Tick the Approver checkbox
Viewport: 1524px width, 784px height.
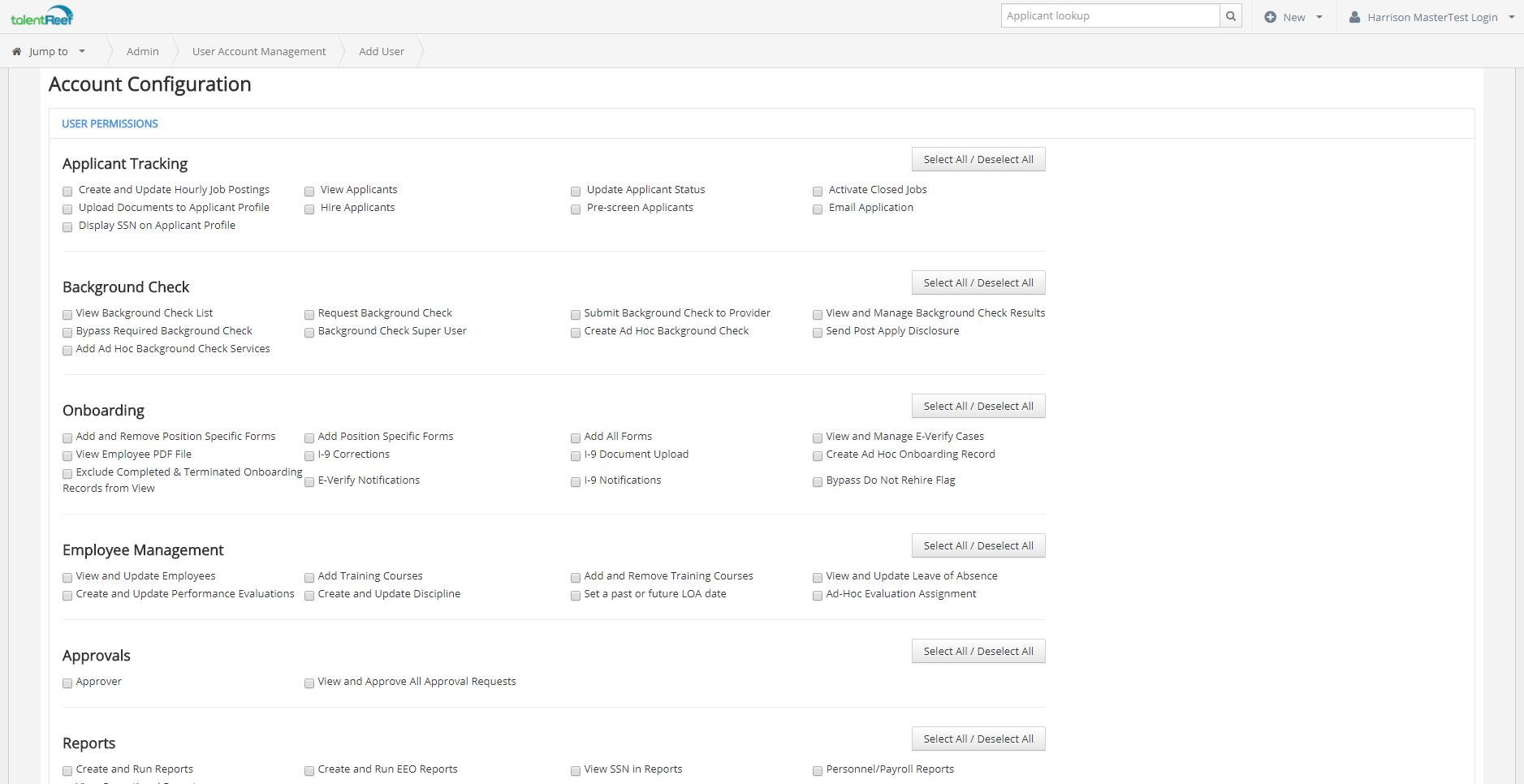point(67,683)
